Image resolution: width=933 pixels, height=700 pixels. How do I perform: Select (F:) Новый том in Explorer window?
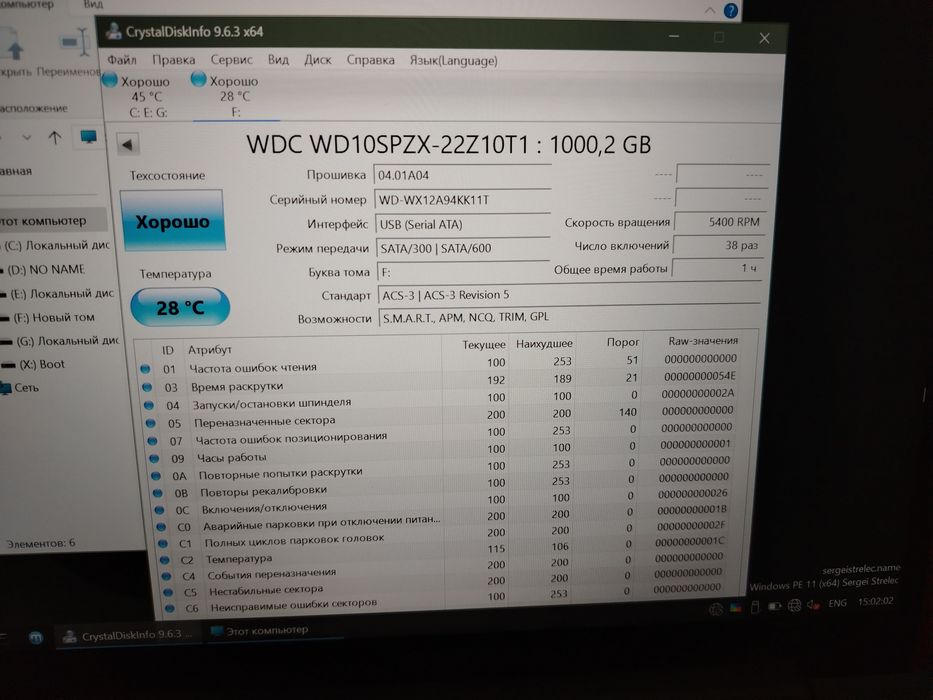pos(52,317)
